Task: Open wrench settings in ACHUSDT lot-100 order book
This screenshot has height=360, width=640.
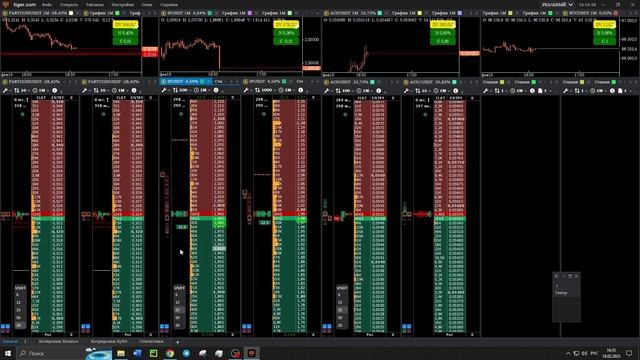Action: [x=327, y=90]
